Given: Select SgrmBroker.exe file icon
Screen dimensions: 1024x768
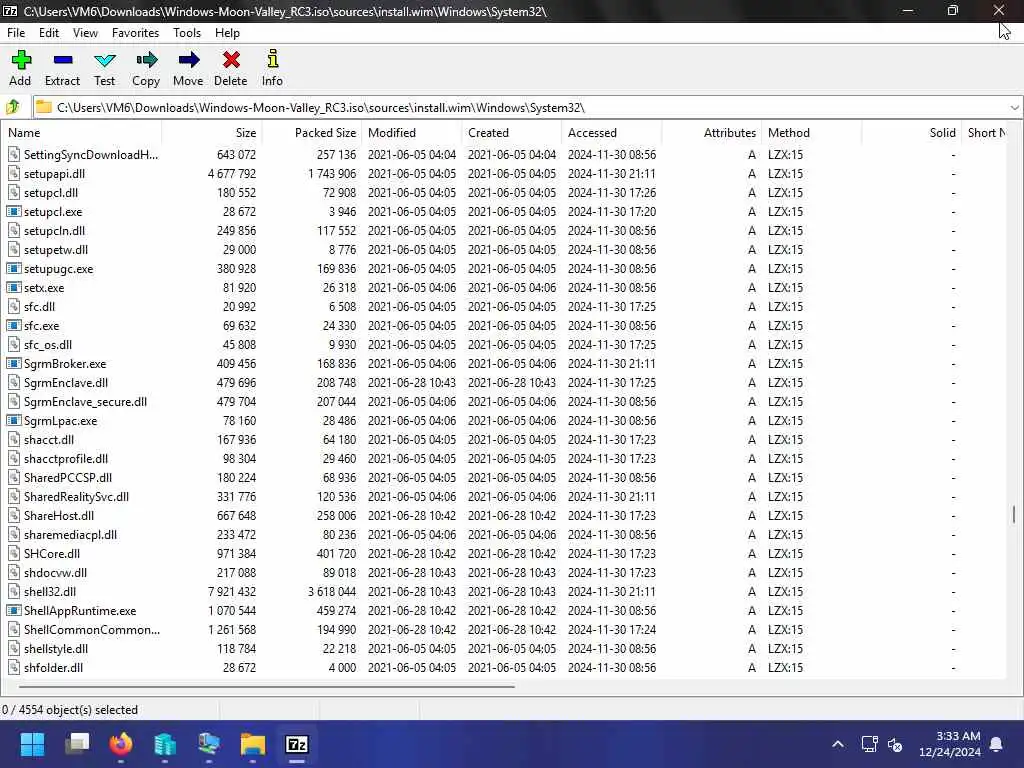Looking at the screenshot, I should [14, 364].
